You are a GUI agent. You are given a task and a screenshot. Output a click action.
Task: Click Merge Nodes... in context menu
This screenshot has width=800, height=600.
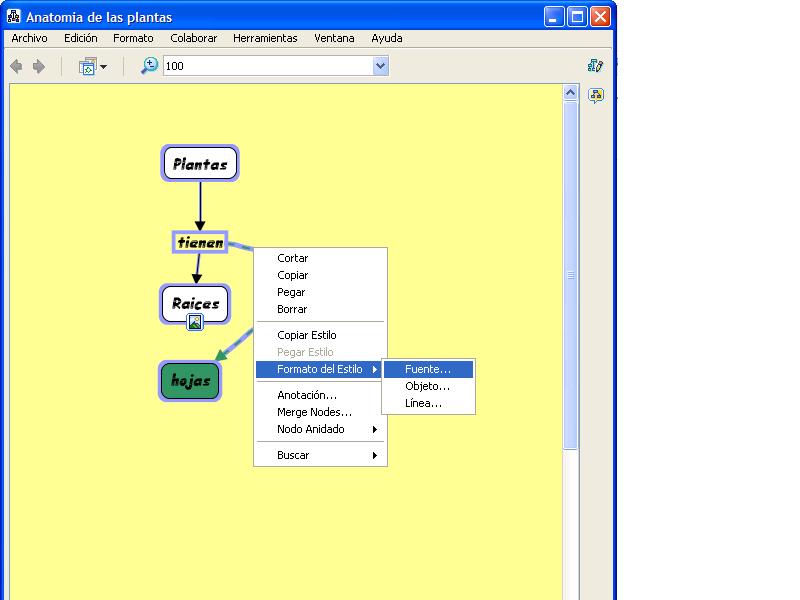click(314, 412)
